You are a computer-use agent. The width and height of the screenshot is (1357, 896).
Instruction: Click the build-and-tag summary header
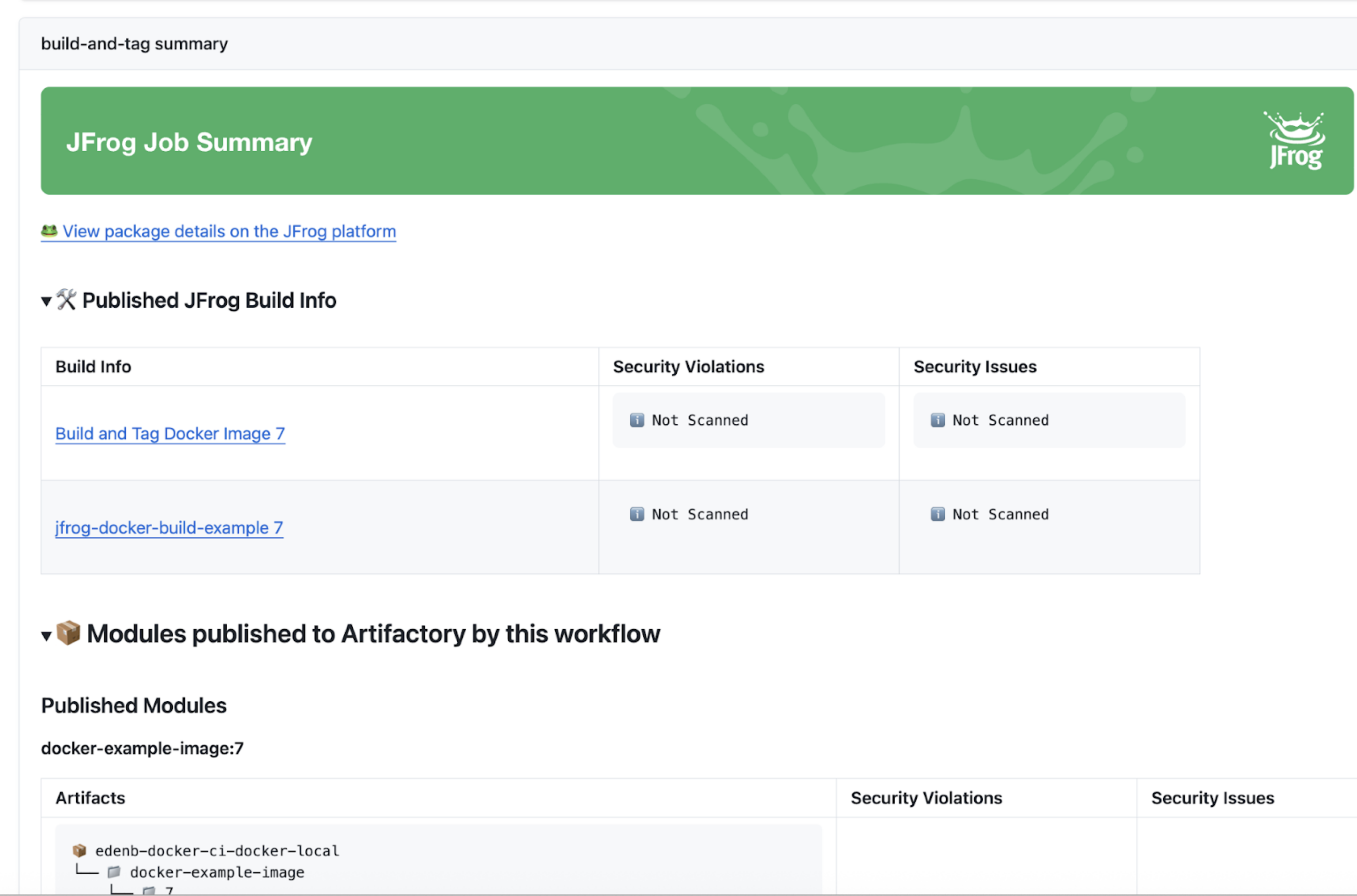(x=134, y=44)
